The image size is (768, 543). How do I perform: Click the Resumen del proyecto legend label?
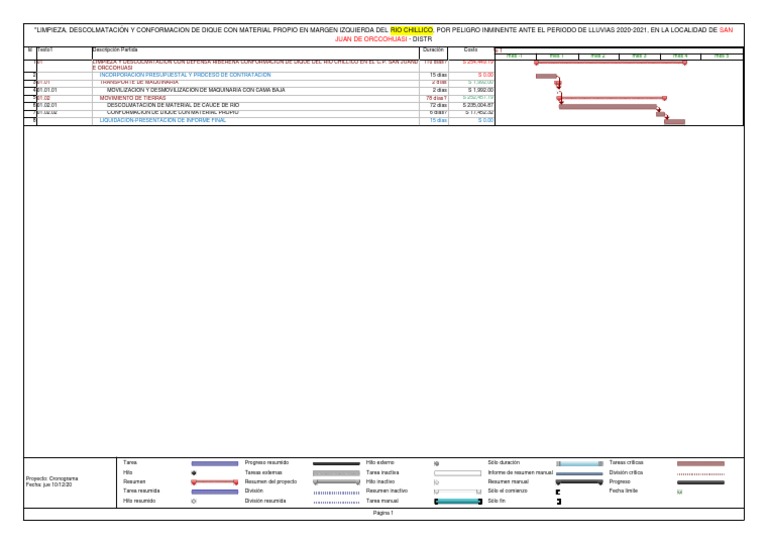[271, 482]
